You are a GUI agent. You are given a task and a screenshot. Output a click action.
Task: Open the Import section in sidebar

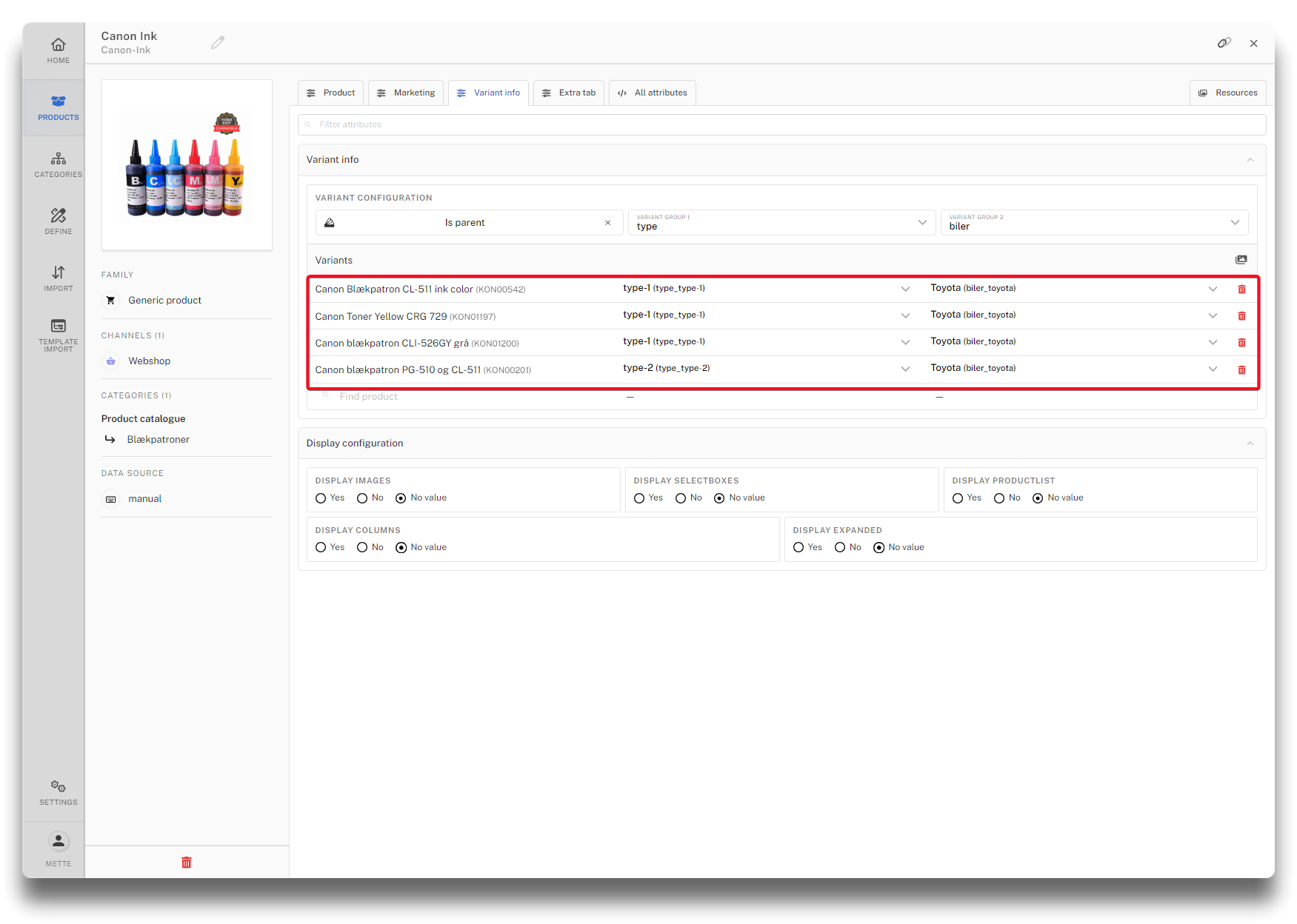point(58,278)
